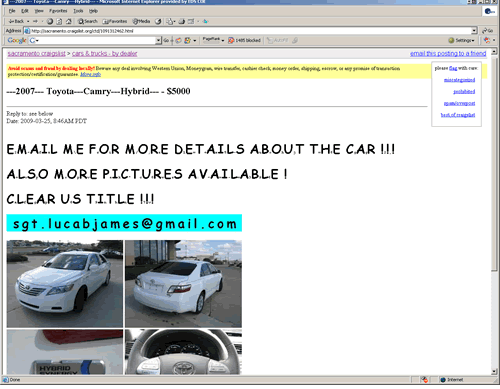Expand the address bar dropdown
The image size is (500, 389).
(x=474, y=31)
